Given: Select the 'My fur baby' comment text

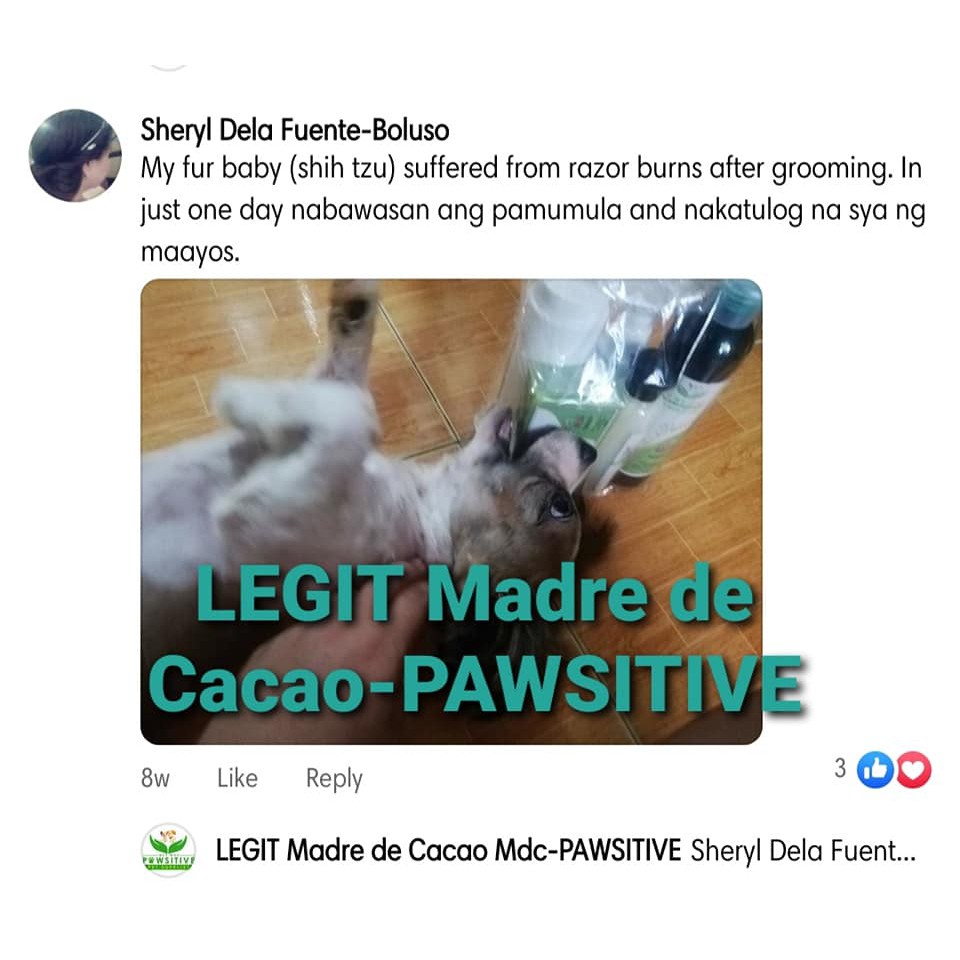Looking at the screenshot, I should tap(532, 209).
